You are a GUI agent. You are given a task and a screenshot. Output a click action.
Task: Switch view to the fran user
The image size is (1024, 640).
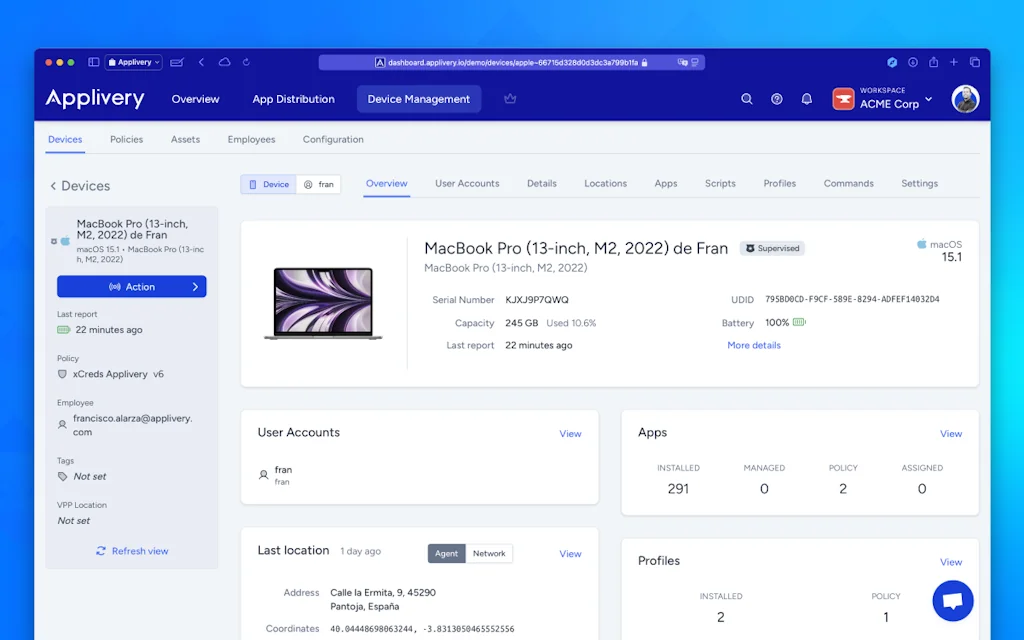pos(319,184)
